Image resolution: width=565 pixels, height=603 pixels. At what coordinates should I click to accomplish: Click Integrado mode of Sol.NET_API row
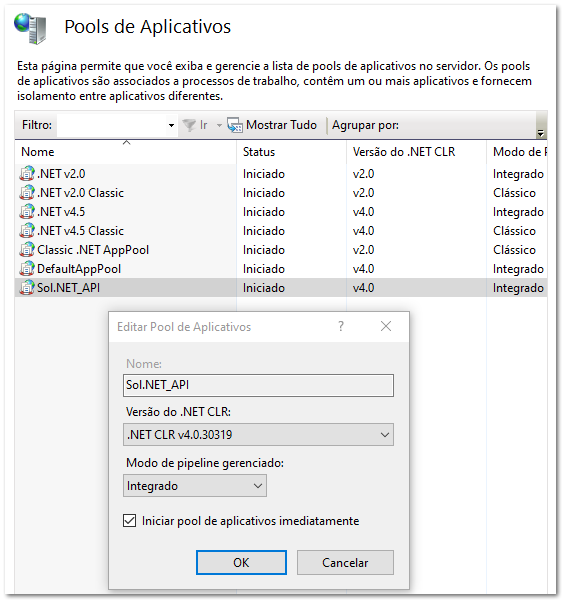click(518, 288)
